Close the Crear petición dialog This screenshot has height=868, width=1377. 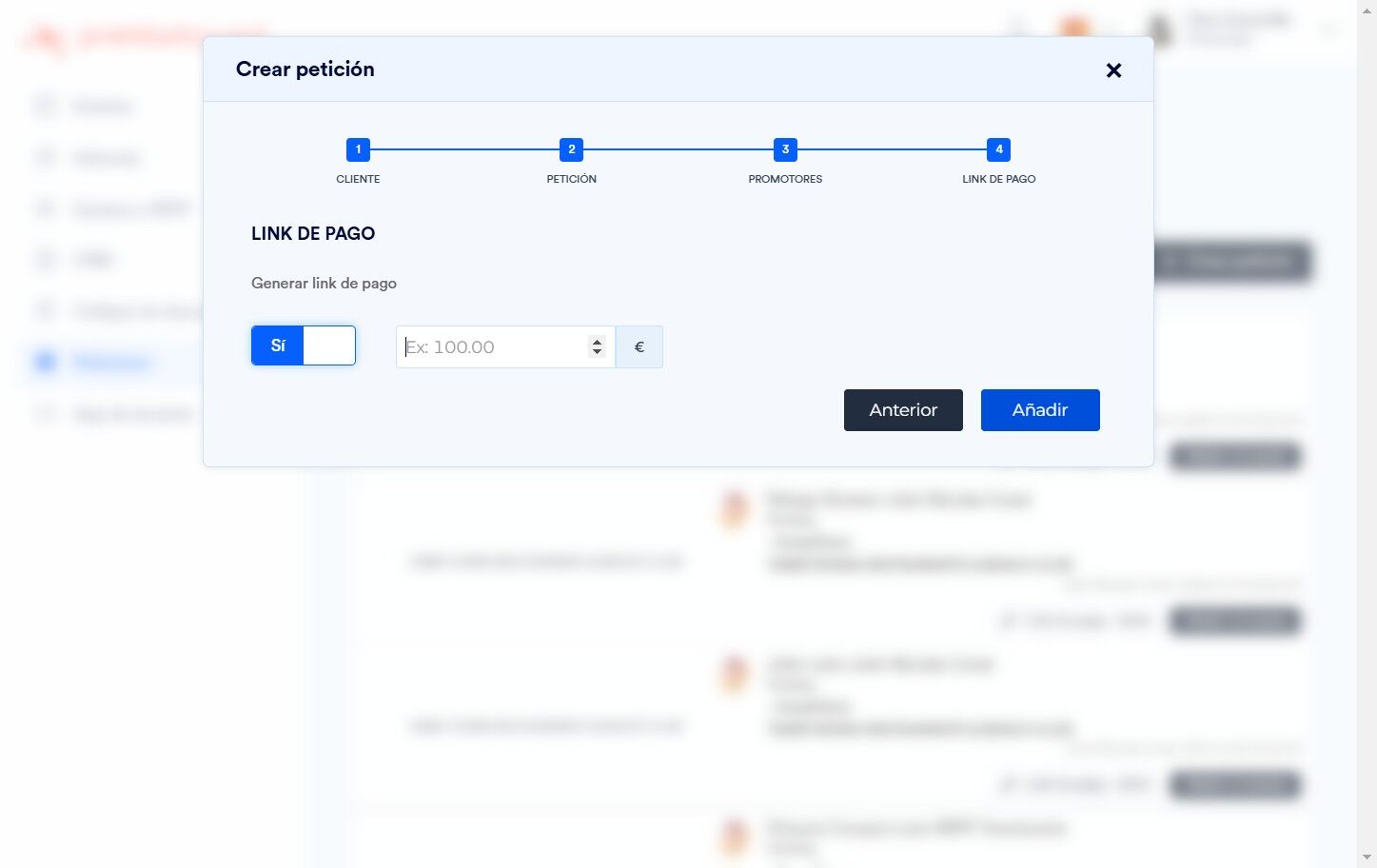point(1113,70)
